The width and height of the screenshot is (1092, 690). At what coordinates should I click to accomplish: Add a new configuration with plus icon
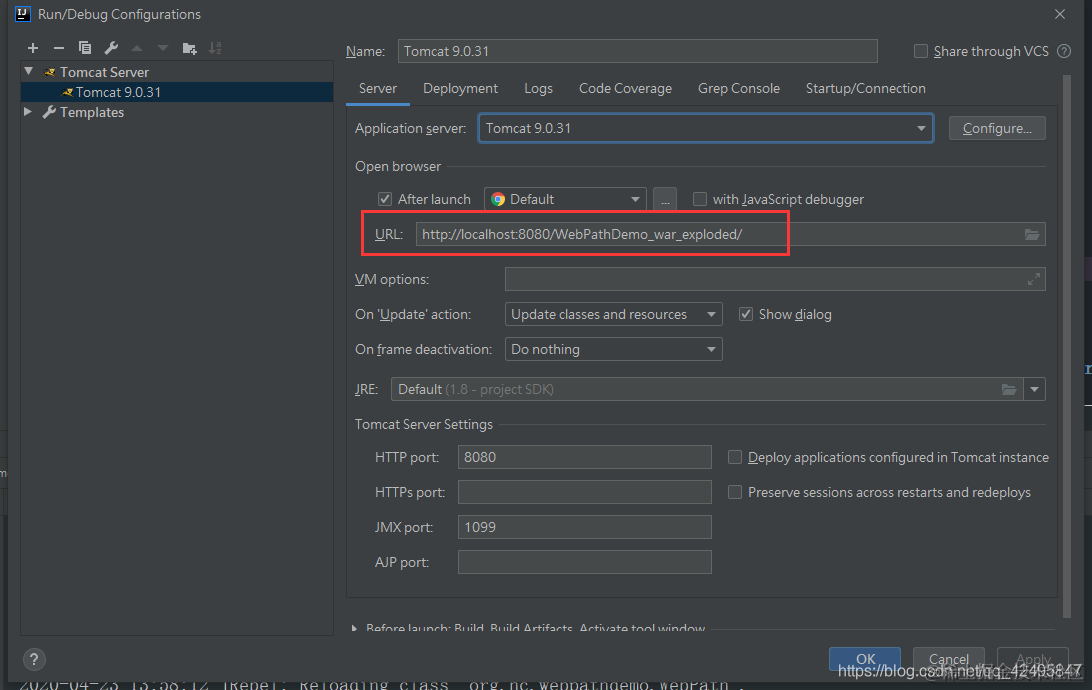pos(33,48)
